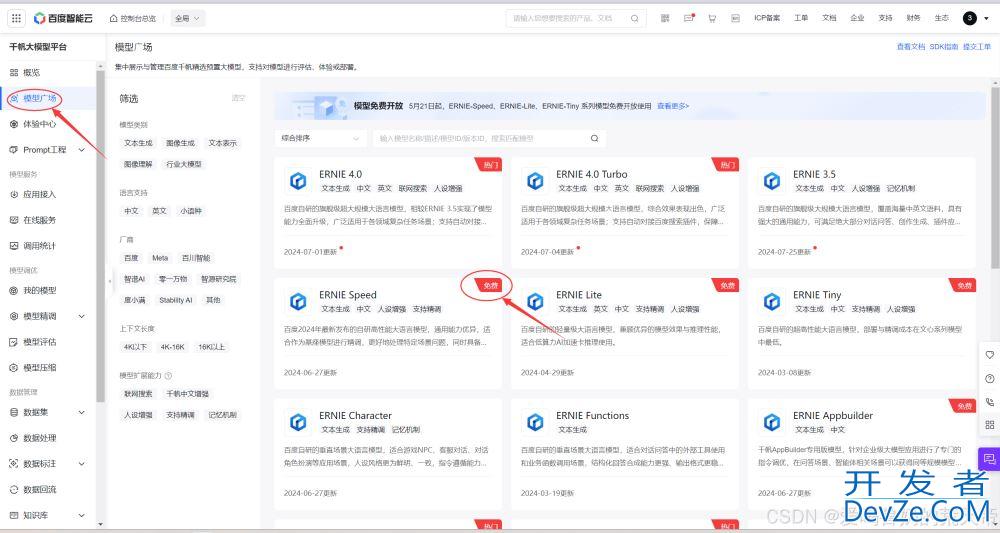1000x533 pixels.
Task: Open the 全局 region dropdown
Action: point(188,18)
